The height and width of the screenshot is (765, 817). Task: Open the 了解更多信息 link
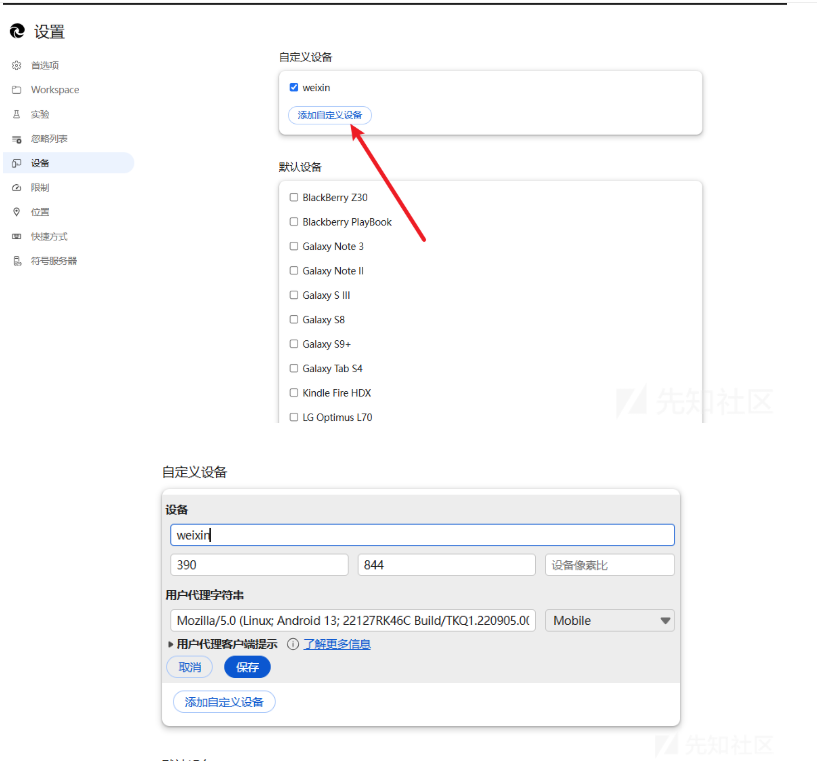pos(337,644)
